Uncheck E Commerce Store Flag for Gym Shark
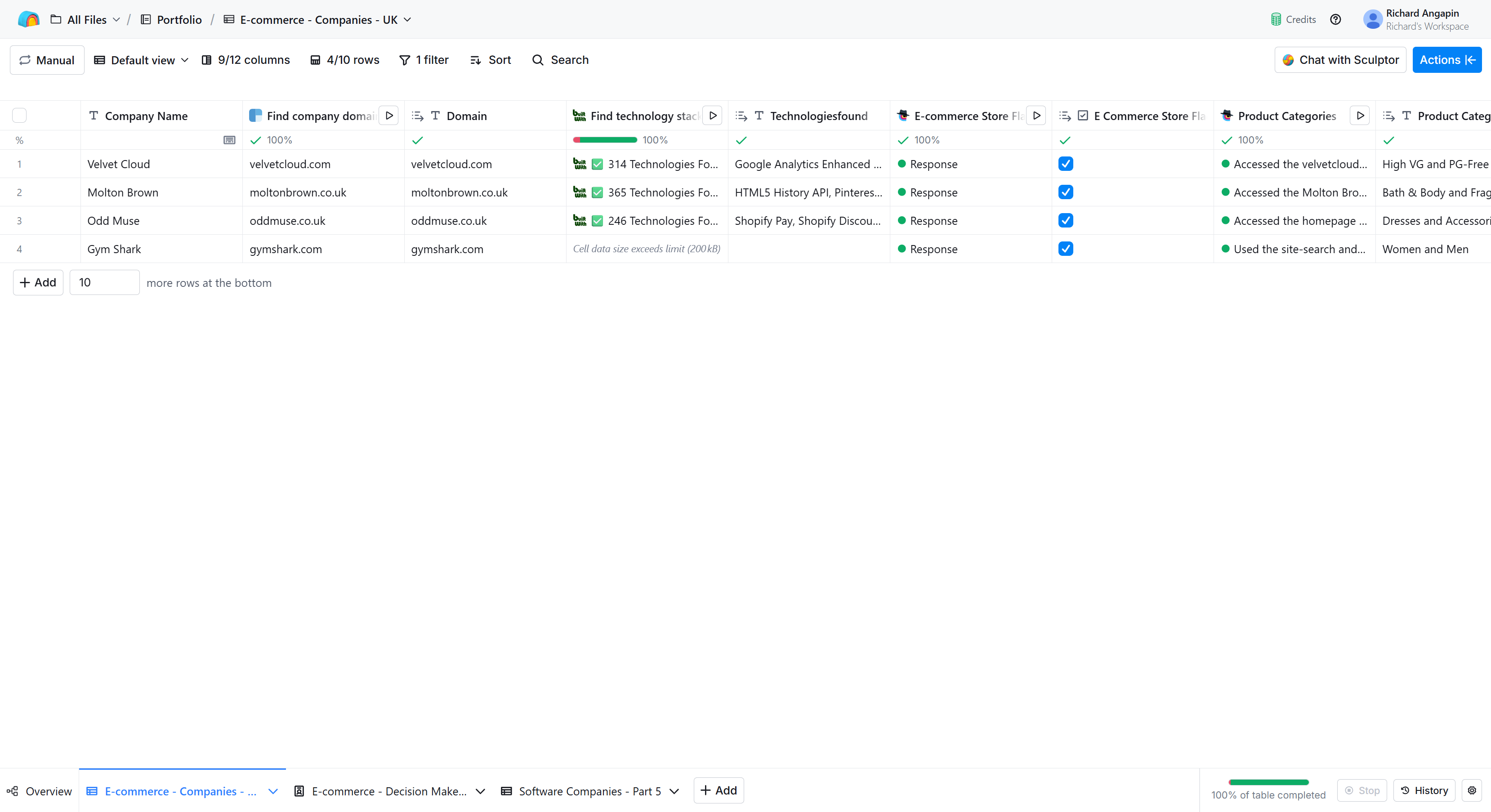The image size is (1491, 812). 1066,249
